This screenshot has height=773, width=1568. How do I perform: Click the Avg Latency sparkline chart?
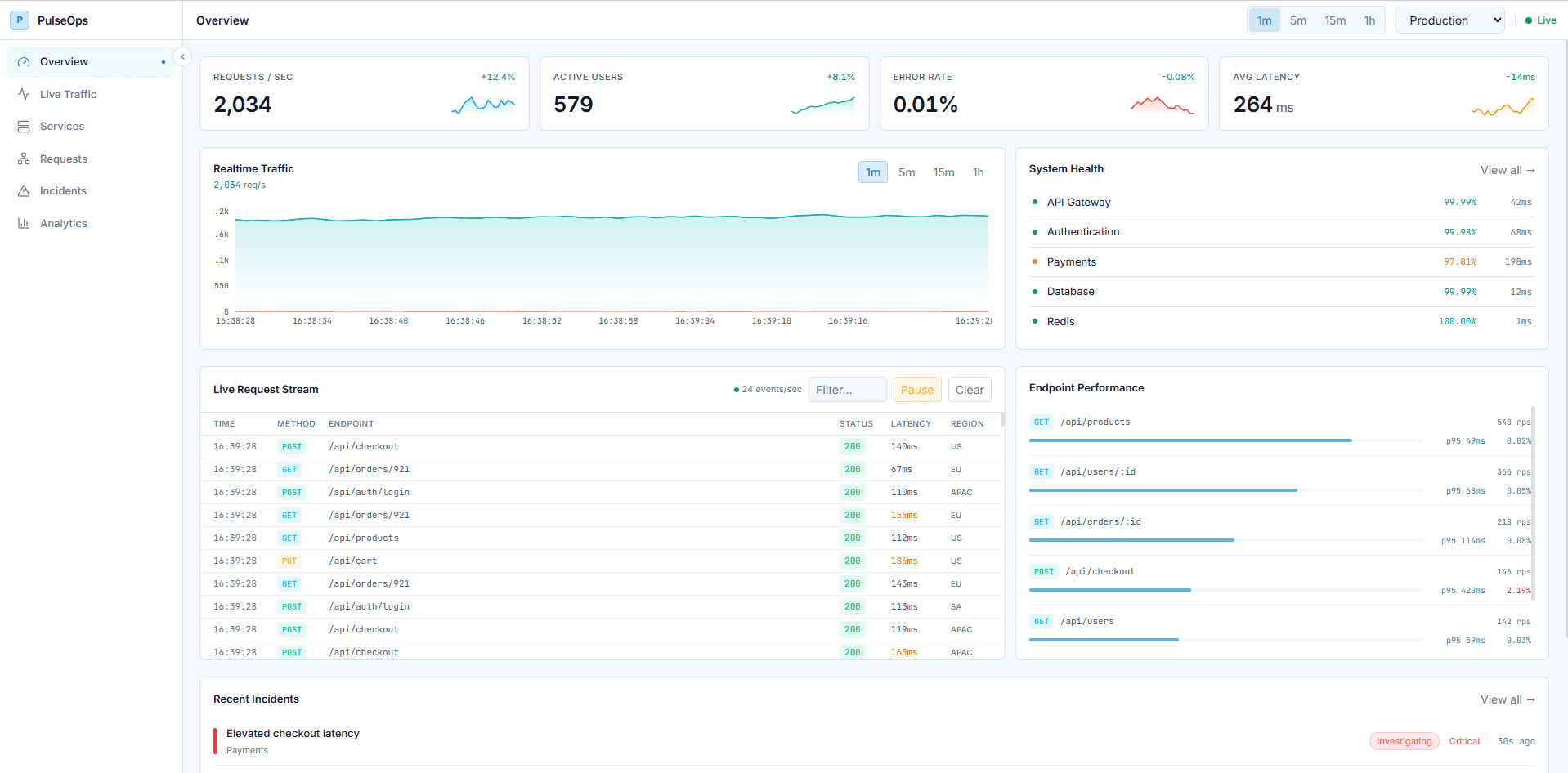click(x=1503, y=106)
